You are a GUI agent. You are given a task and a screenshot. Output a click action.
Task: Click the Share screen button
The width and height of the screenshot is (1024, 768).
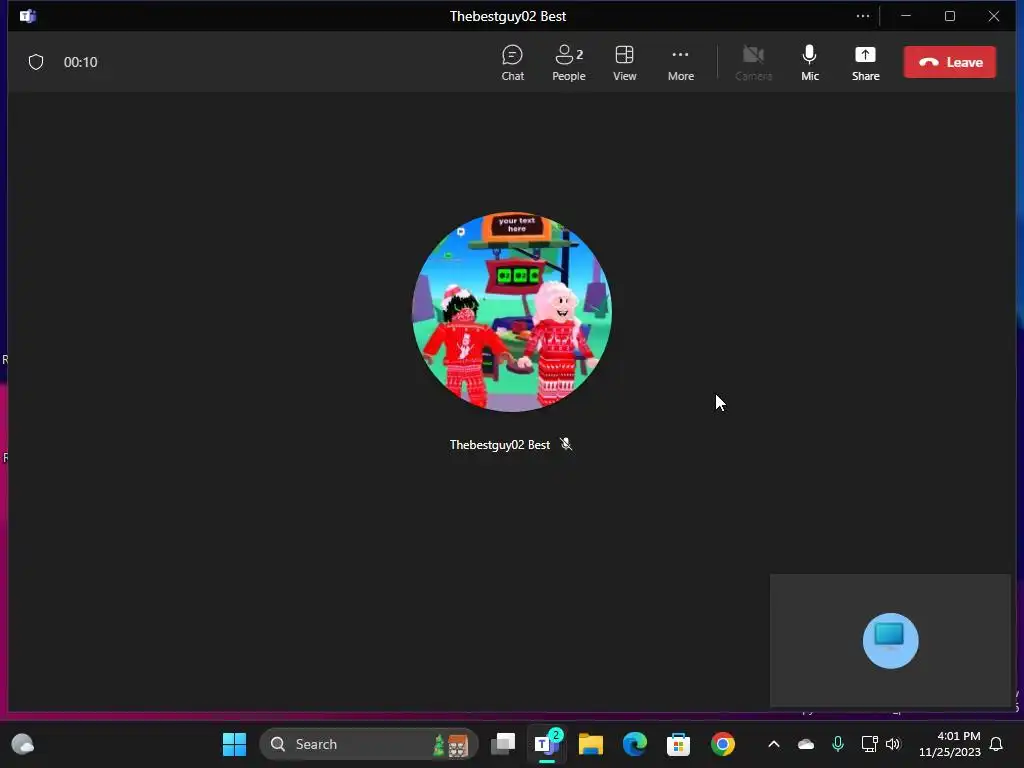(x=865, y=63)
